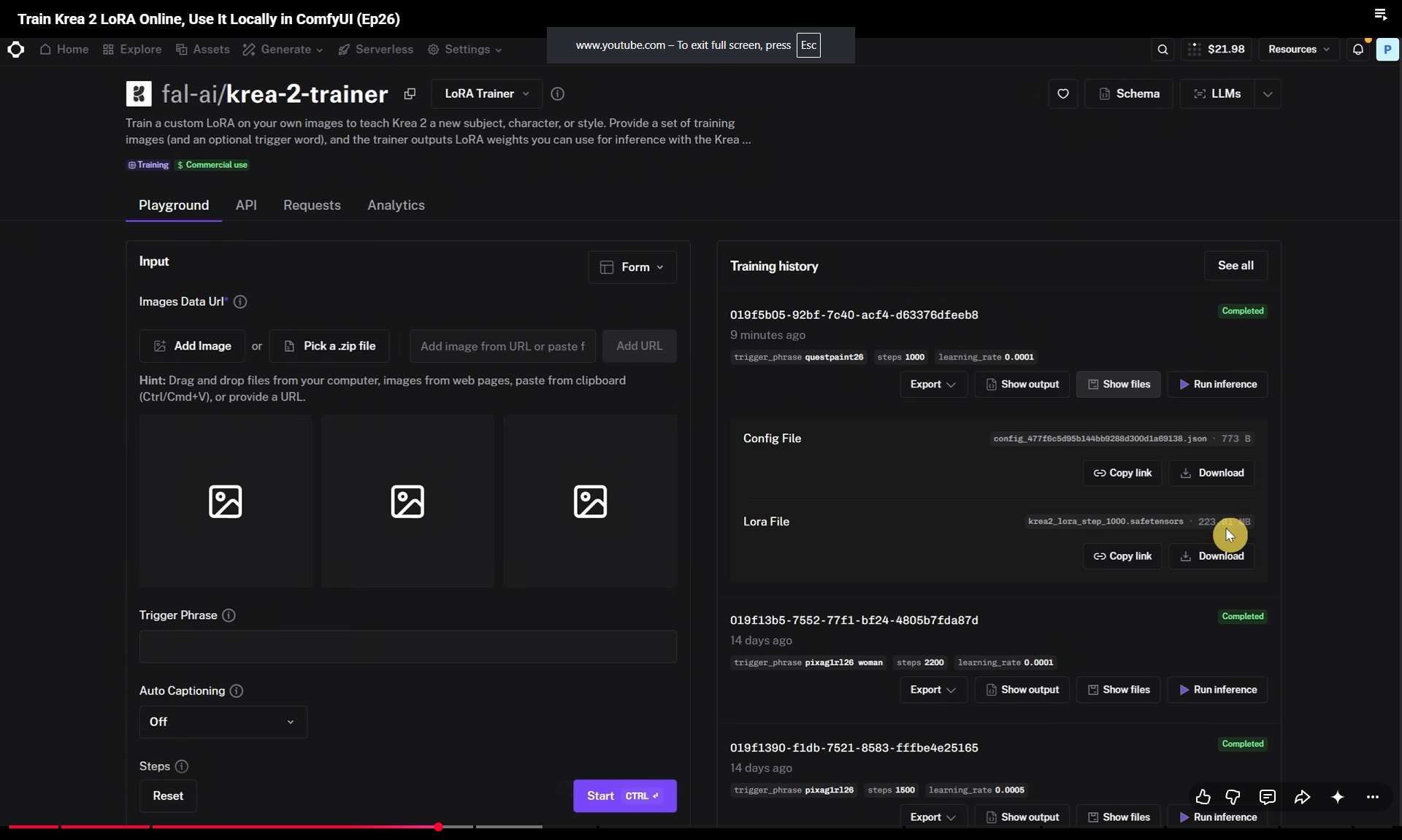Share the video with arrow icon

(1302, 797)
